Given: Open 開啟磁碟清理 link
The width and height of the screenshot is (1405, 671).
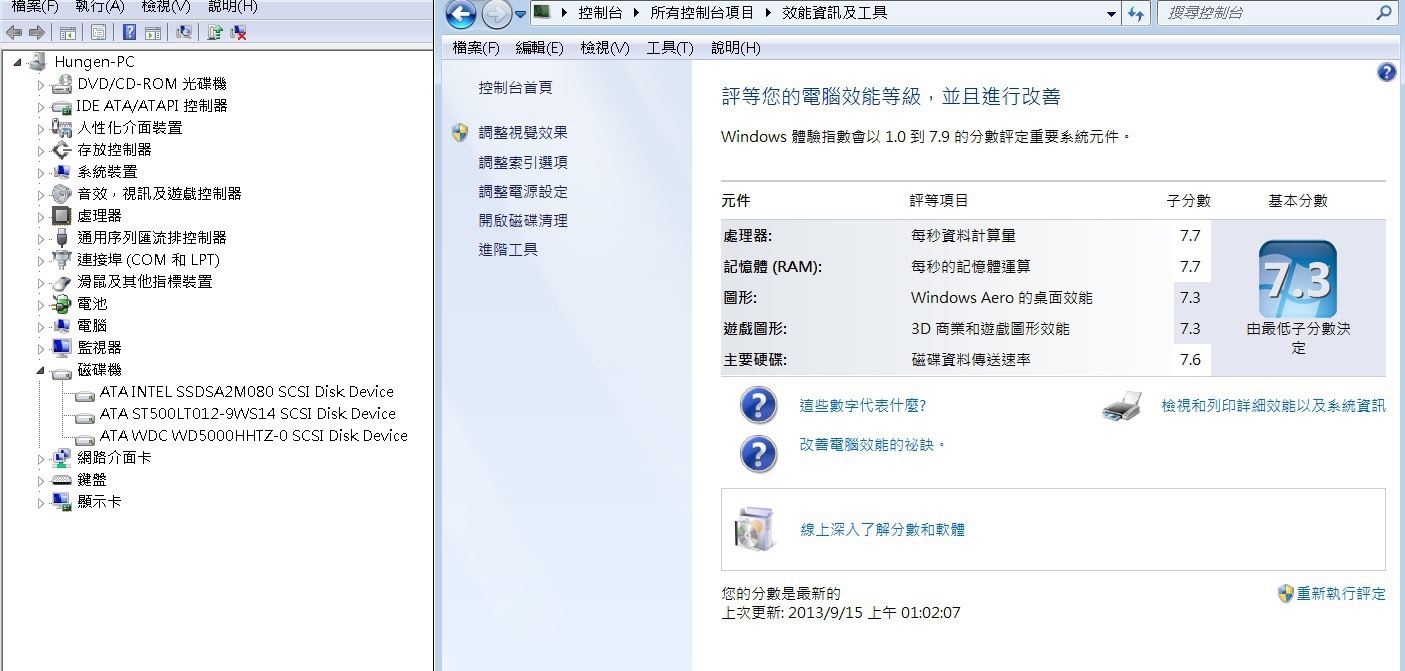Looking at the screenshot, I should [x=523, y=220].
